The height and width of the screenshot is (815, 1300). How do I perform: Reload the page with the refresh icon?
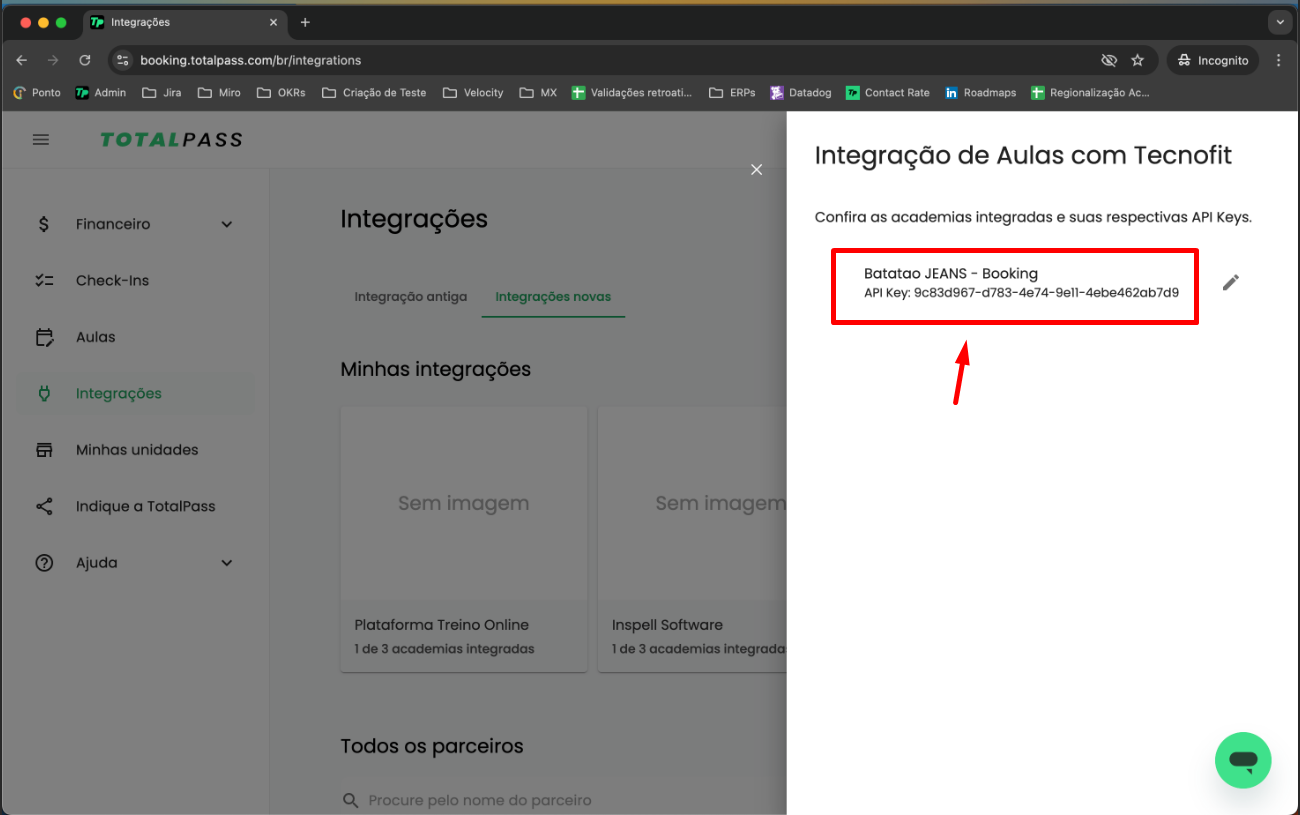(85, 60)
